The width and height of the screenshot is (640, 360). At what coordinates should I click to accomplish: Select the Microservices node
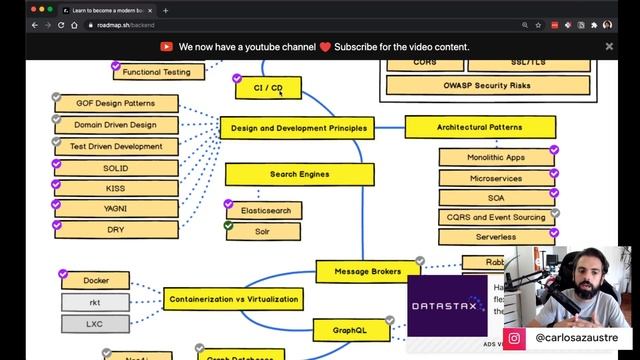coord(496,178)
